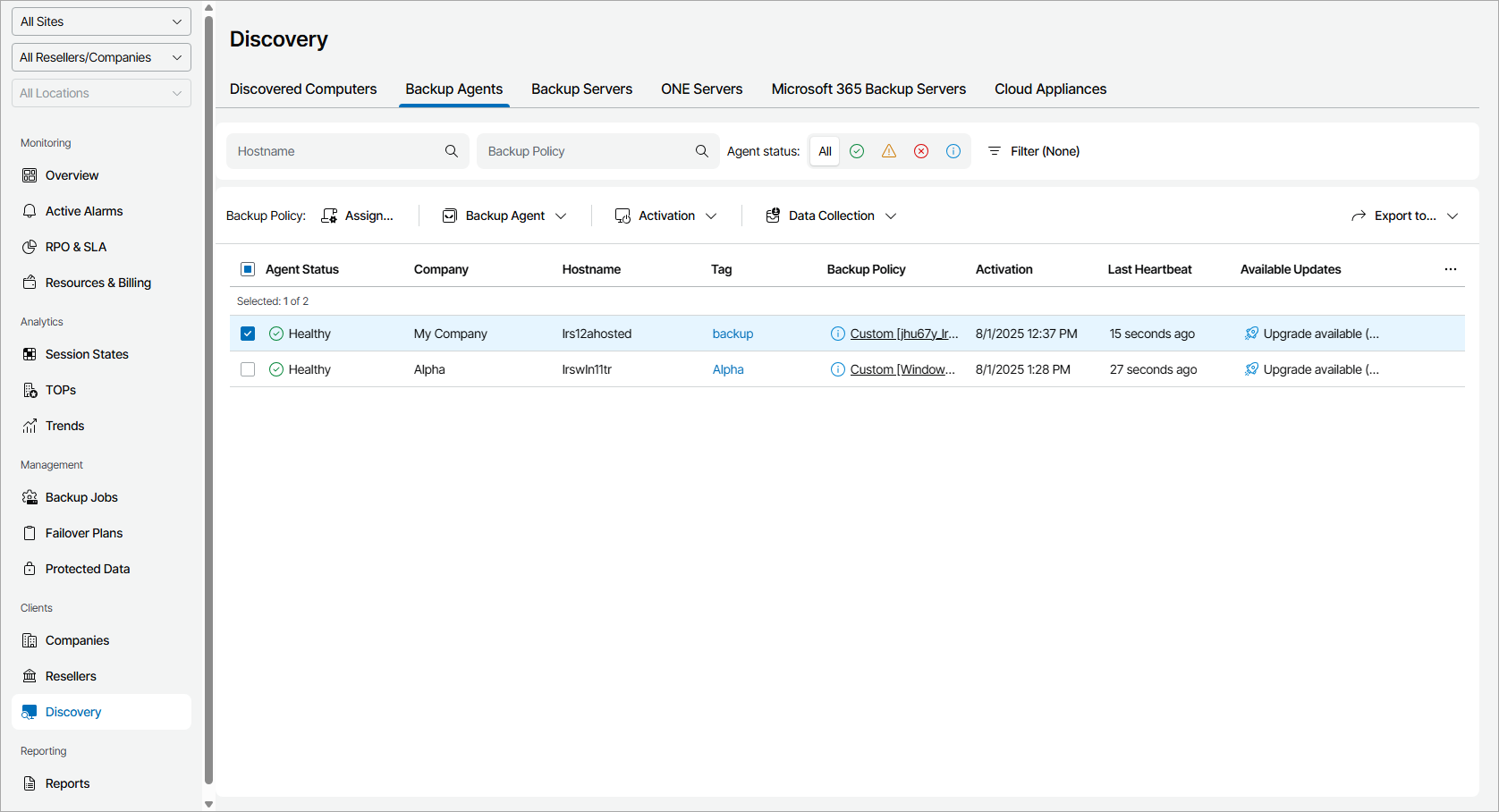Click the Assign... backup policy button
This screenshot has height=812, width=1499.
click(358, 216)
